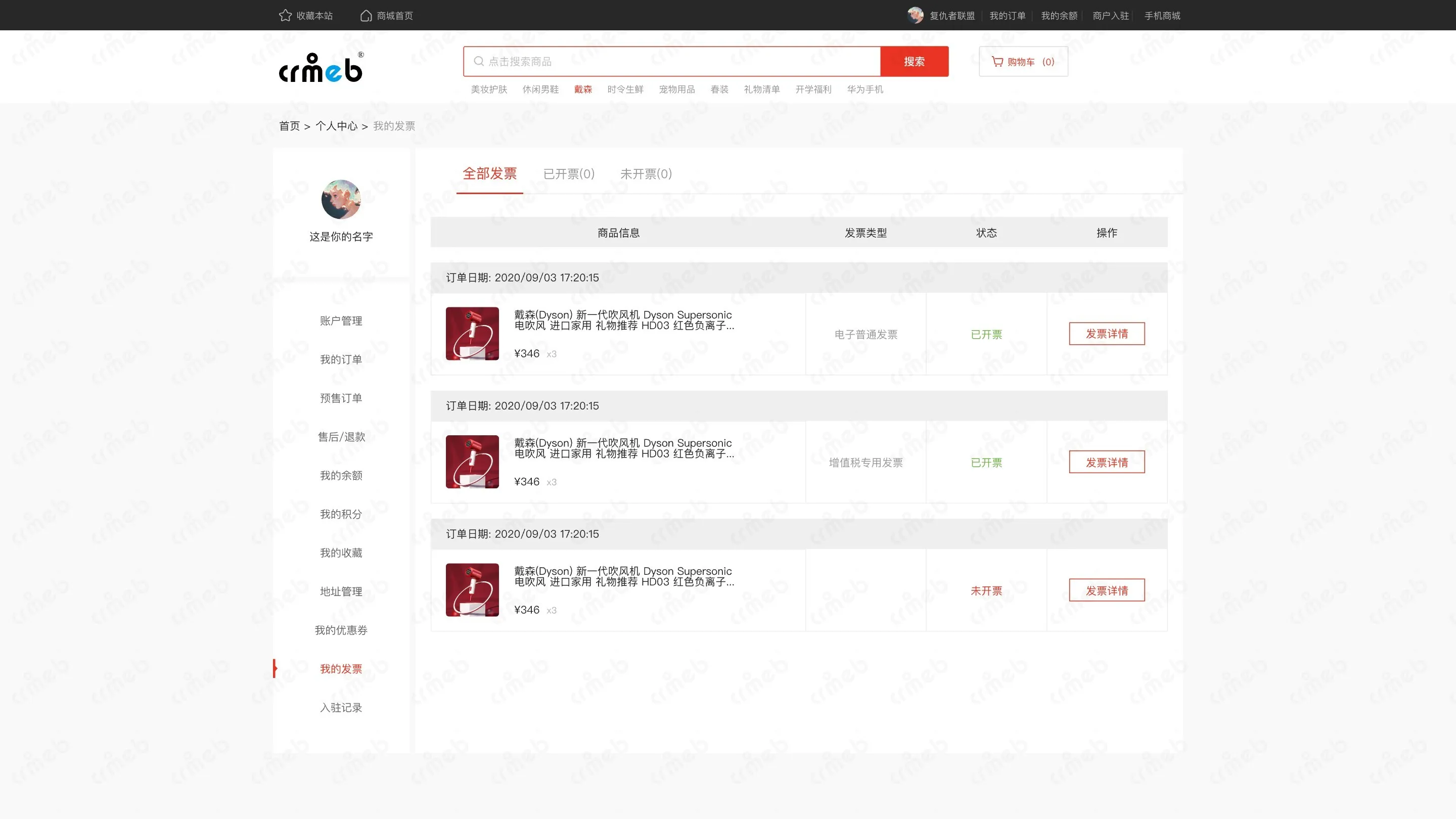Image resolution: width=1456 pixels, height=819 pixels.
Task: Click the 开学福利 hot keyword
Action: tap(813, 89)
